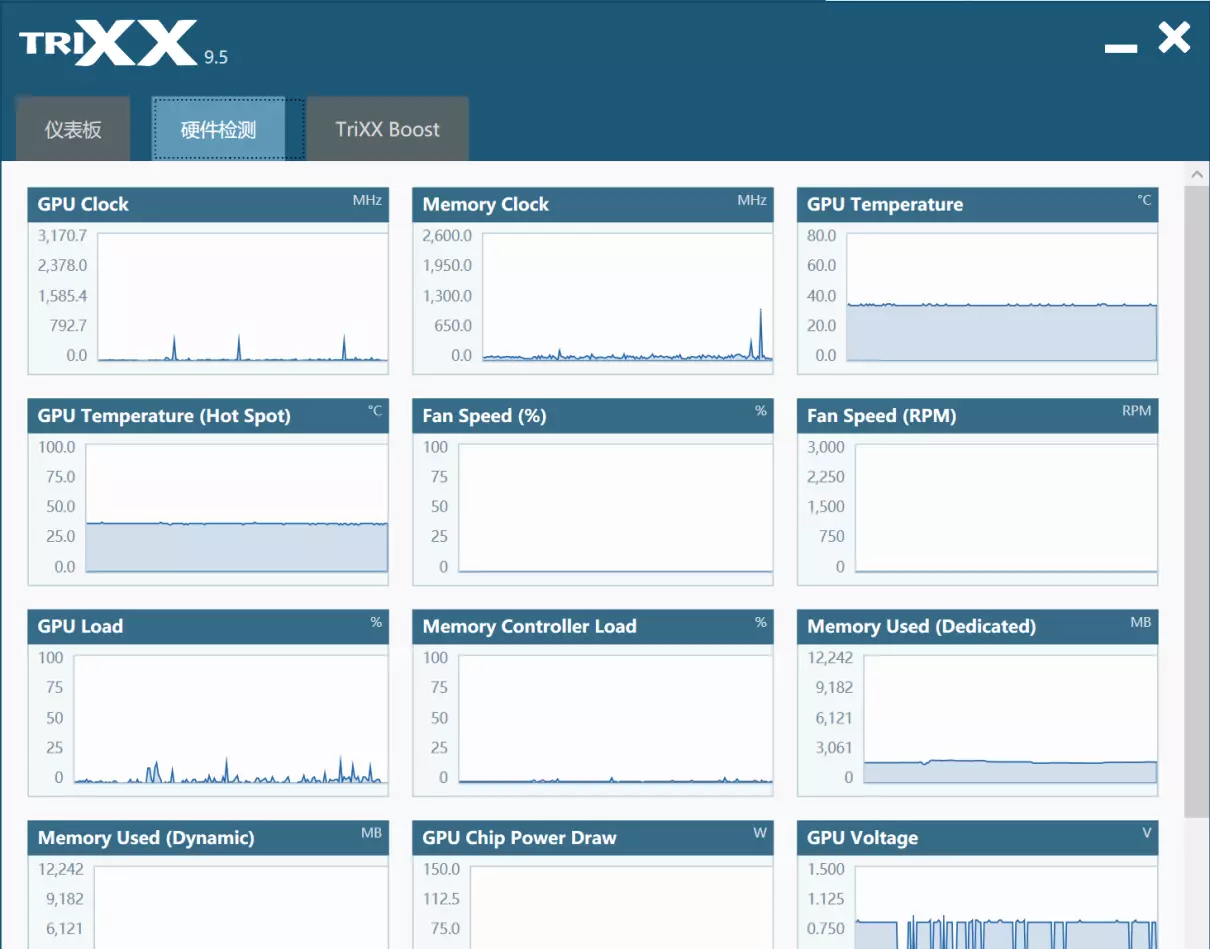This screenshot has height=949, width=1210.
Task: Click the GPU Chip Power Draw title
Action: coord(520,838)
